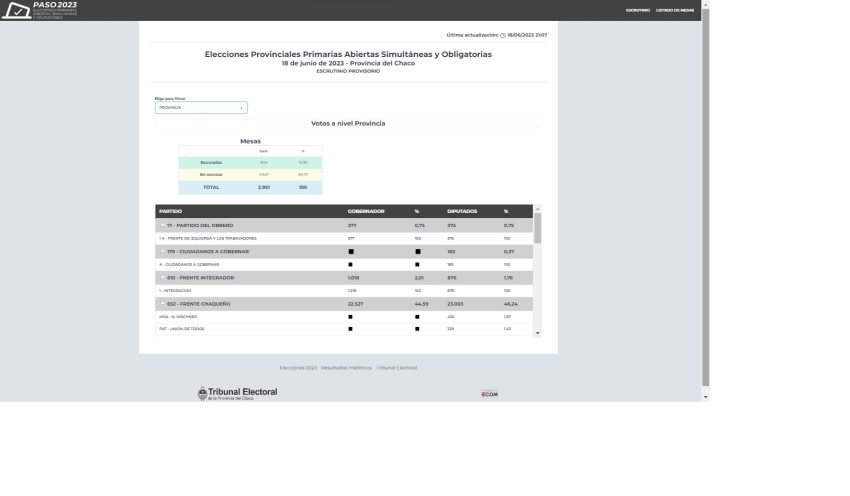The image size is (850, 496).
Task: Open Listado de Mesas in top navigation
Action: pos(674,10)
